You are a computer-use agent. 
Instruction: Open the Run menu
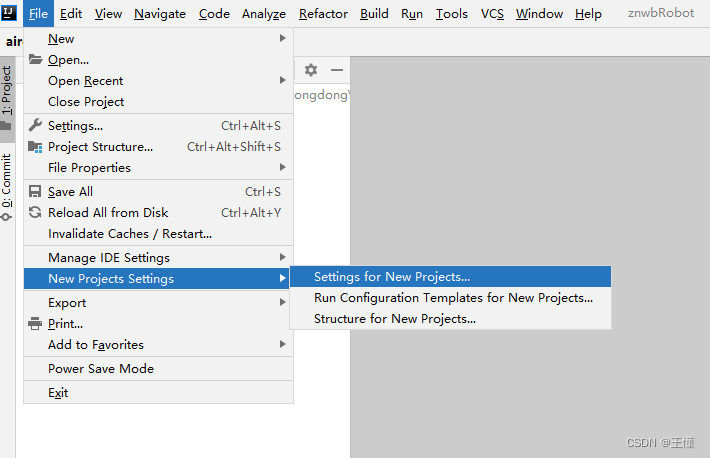[x=412, y=14]
